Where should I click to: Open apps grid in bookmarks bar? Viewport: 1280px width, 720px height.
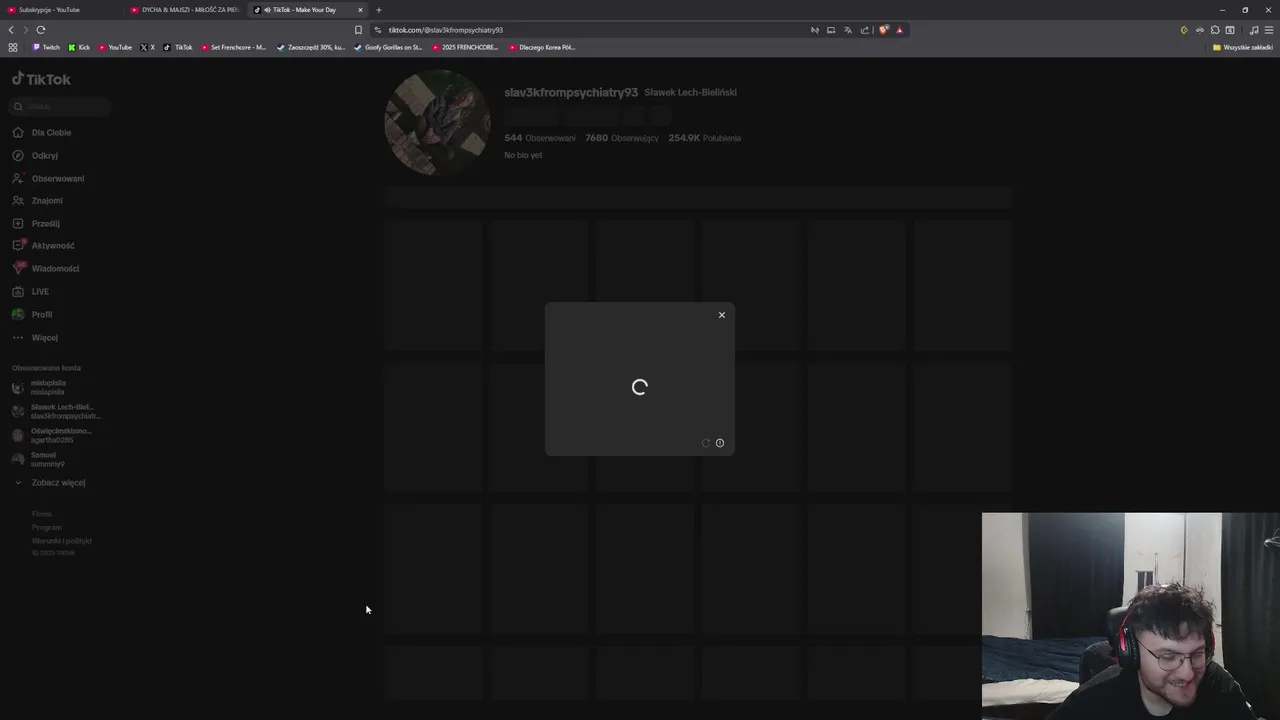coord(12,47)
